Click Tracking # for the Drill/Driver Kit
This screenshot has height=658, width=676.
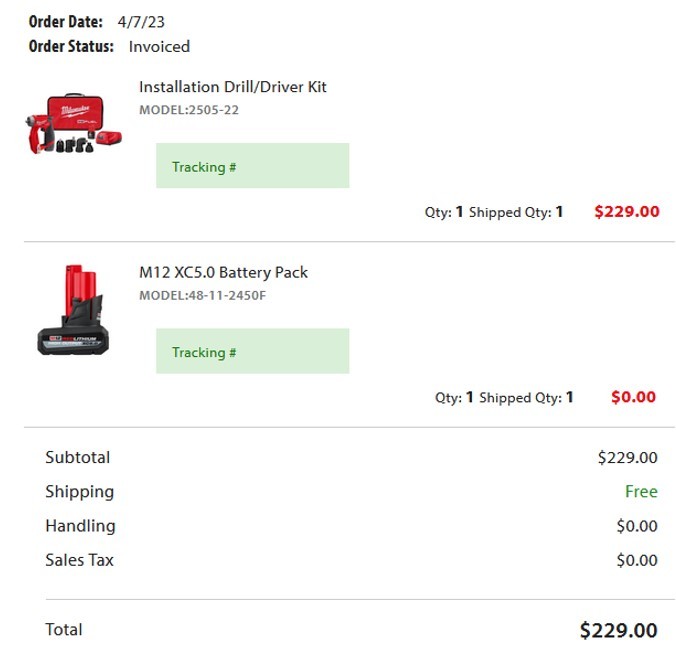(252, 166)
